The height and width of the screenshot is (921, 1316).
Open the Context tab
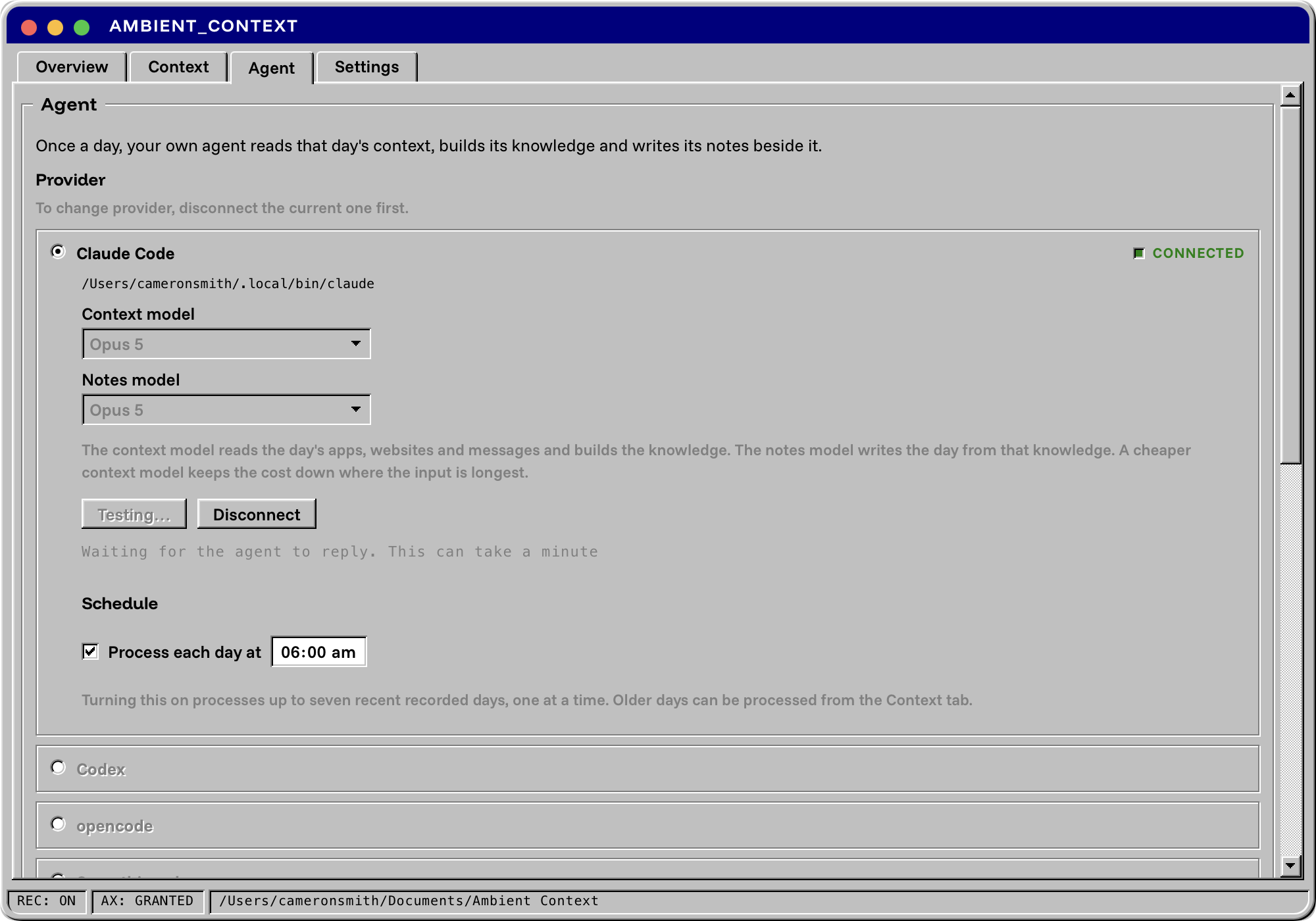[x=178, y=67]
